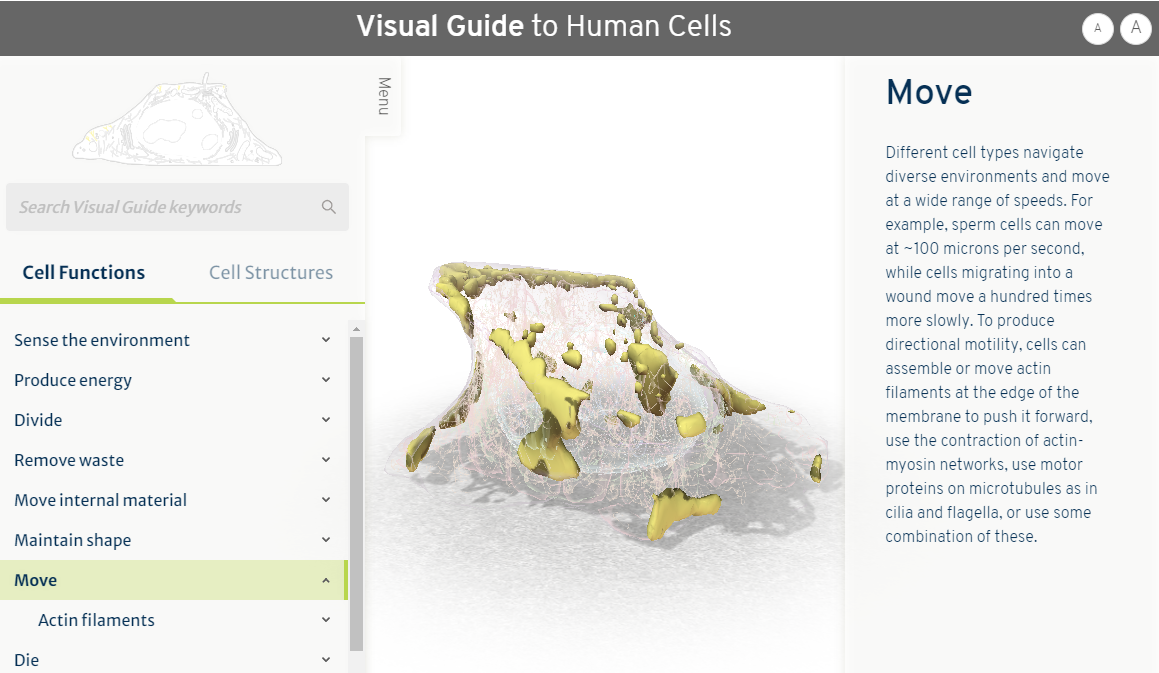Expand the Actin filaments chevron

(x=326, y=620)
